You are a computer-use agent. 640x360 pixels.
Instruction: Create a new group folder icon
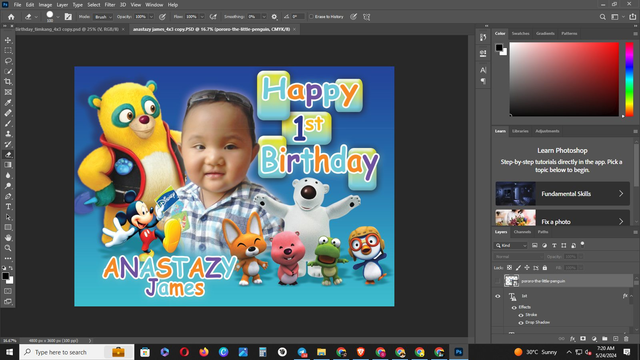[604, 339]
